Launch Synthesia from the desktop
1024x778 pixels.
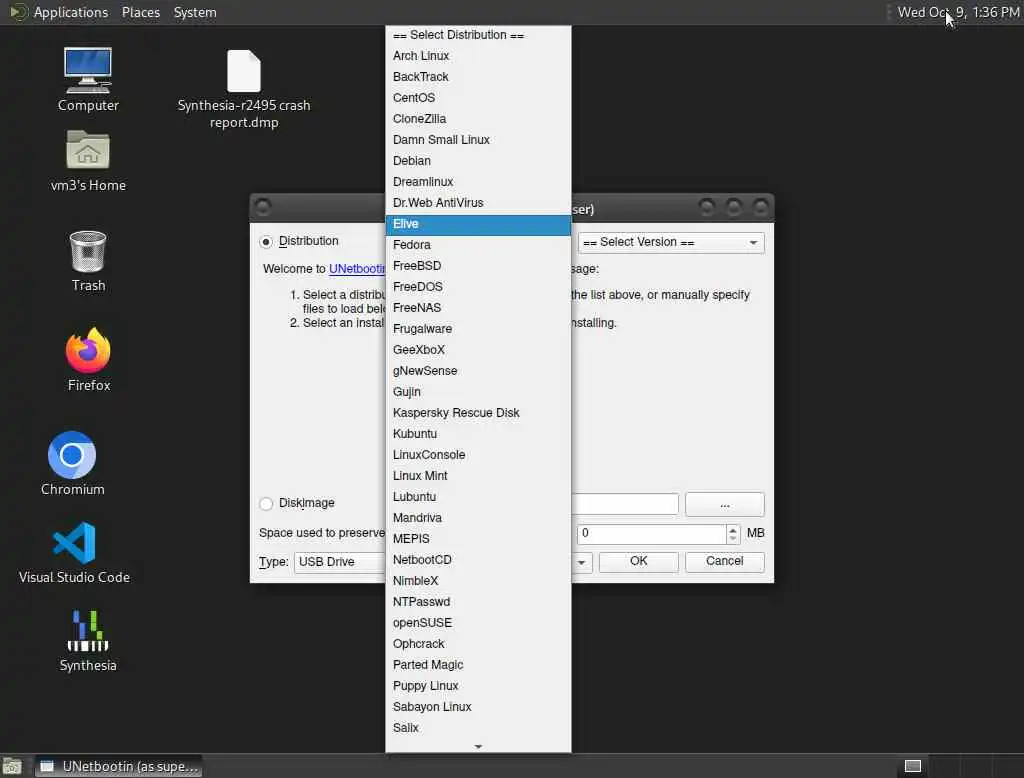tap(88, 641)
